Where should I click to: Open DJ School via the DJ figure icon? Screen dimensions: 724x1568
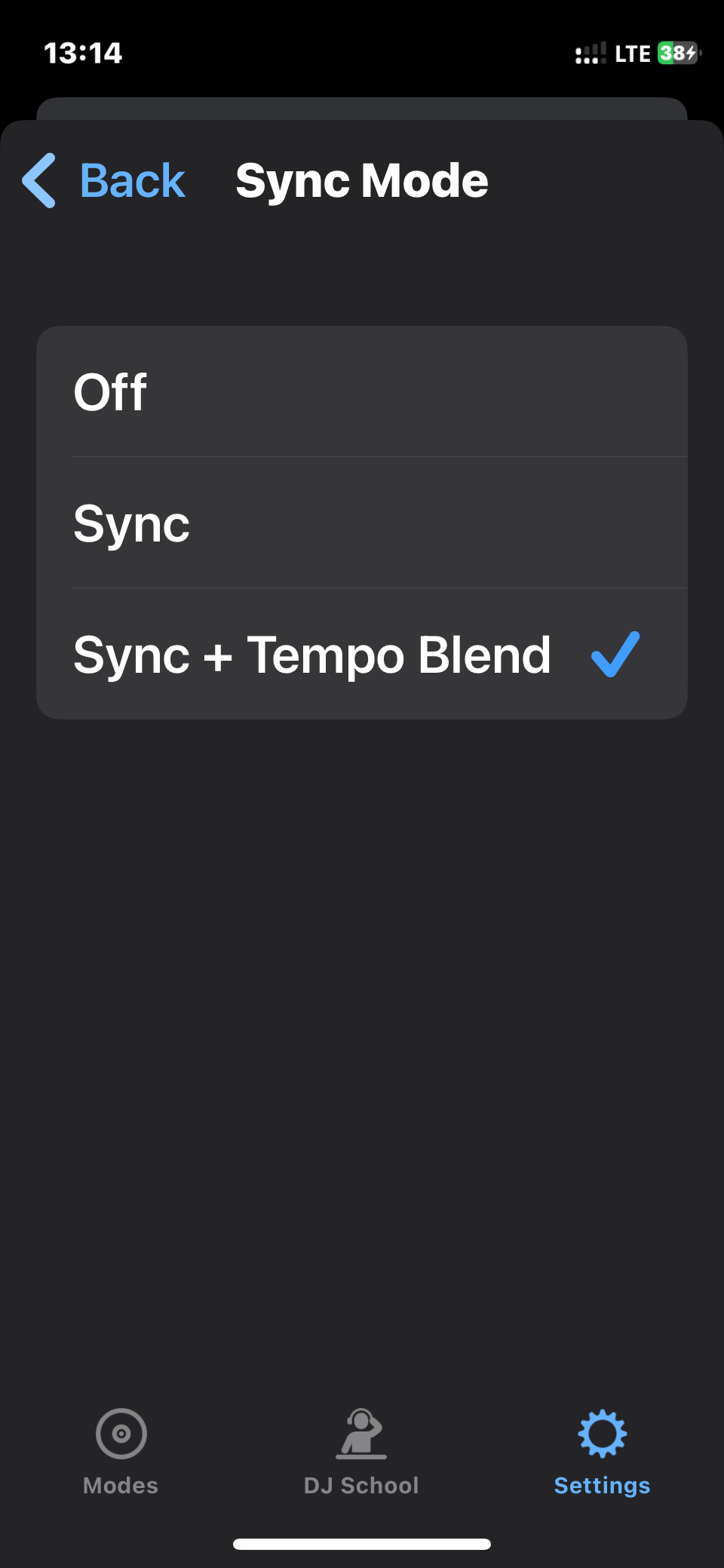click(361, 1433)
